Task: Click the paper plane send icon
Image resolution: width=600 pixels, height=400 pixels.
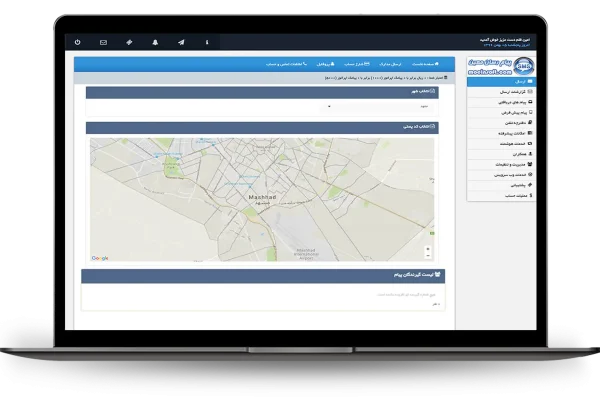Action: tap(181, 42)
